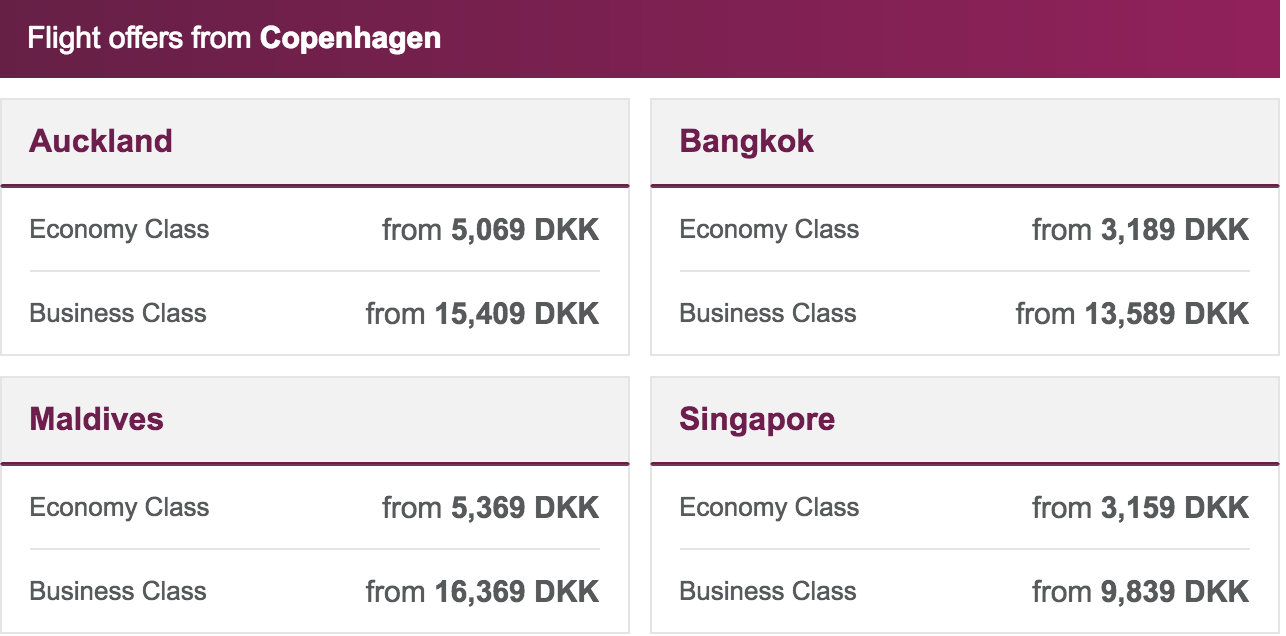
Task: Select Auckland Business Class fare label
Action: pyautogui.click(x=118, y=313)
